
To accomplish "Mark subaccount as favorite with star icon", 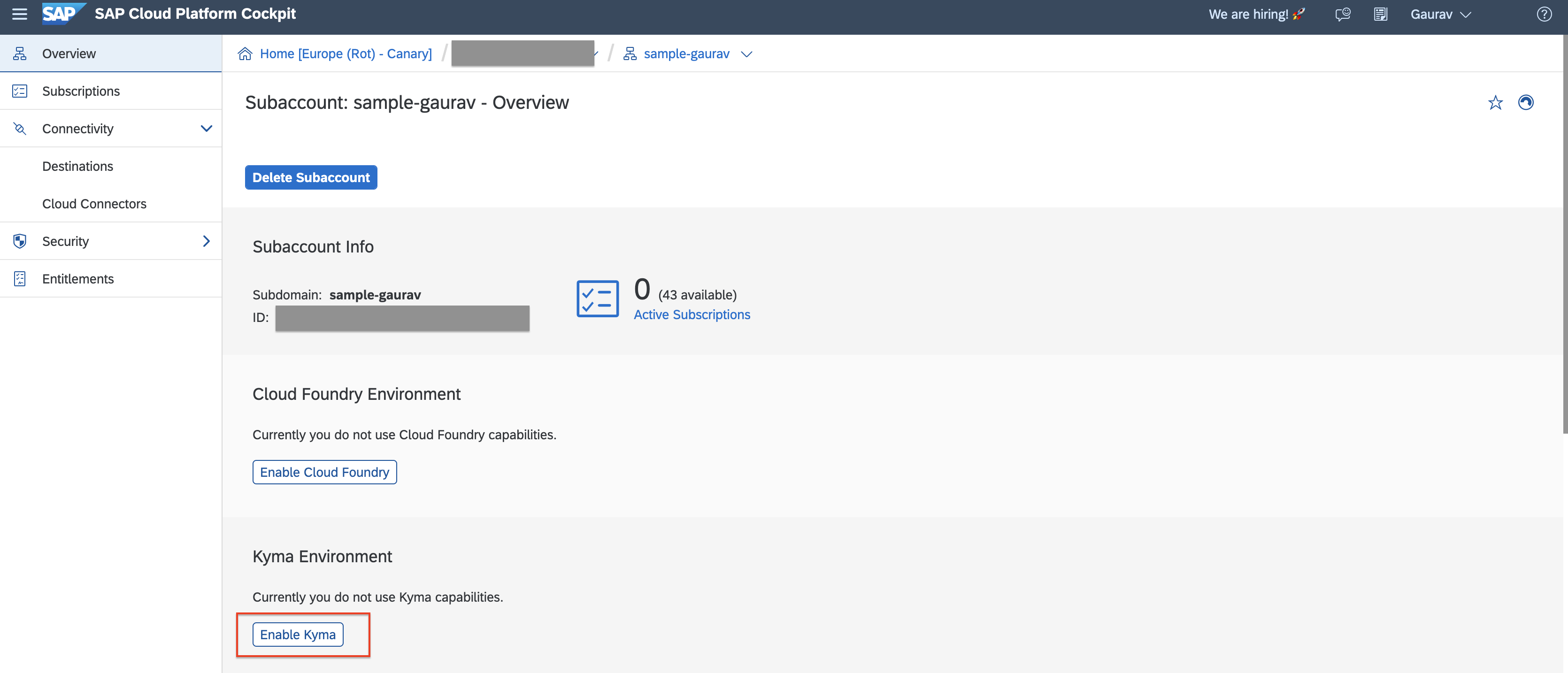I will tap(1495, 103).
